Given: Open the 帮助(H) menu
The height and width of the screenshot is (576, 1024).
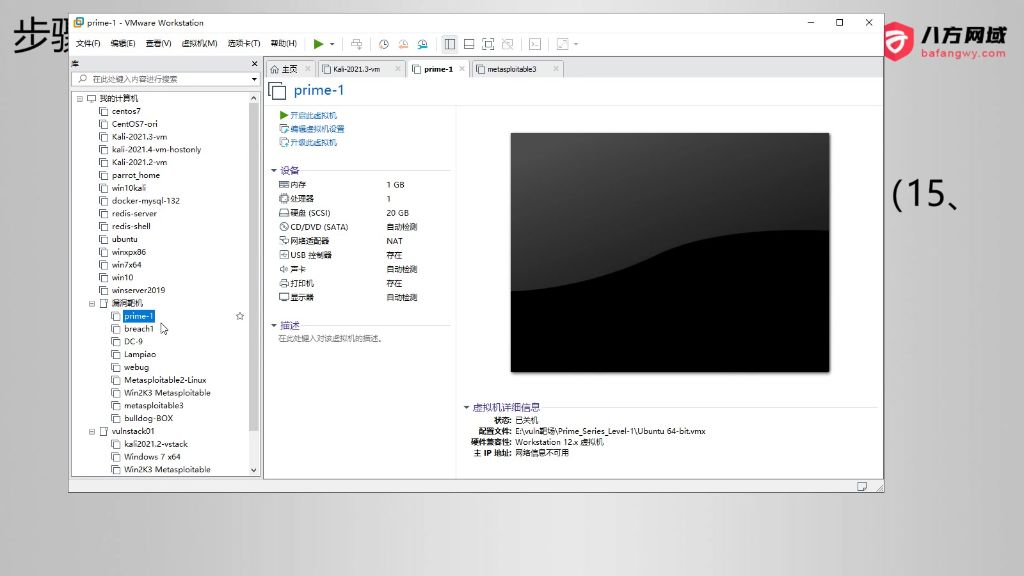Looking at the screenshot, I should click(283, 44).
